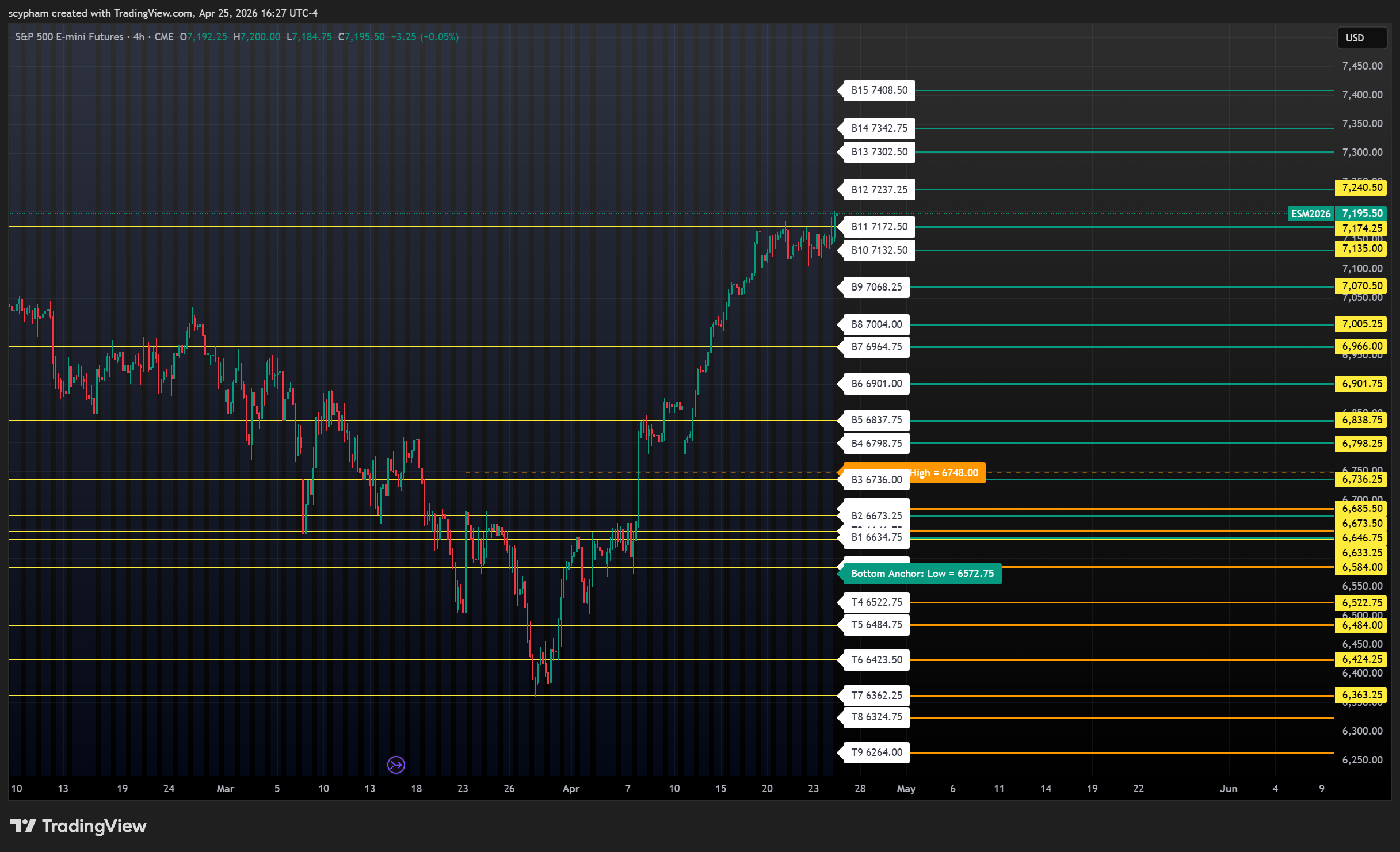This screenshot has width=1400, height=852.
Task: Click the 7,450.00 value on the price axis
Action: click(x=1361, y=66)
